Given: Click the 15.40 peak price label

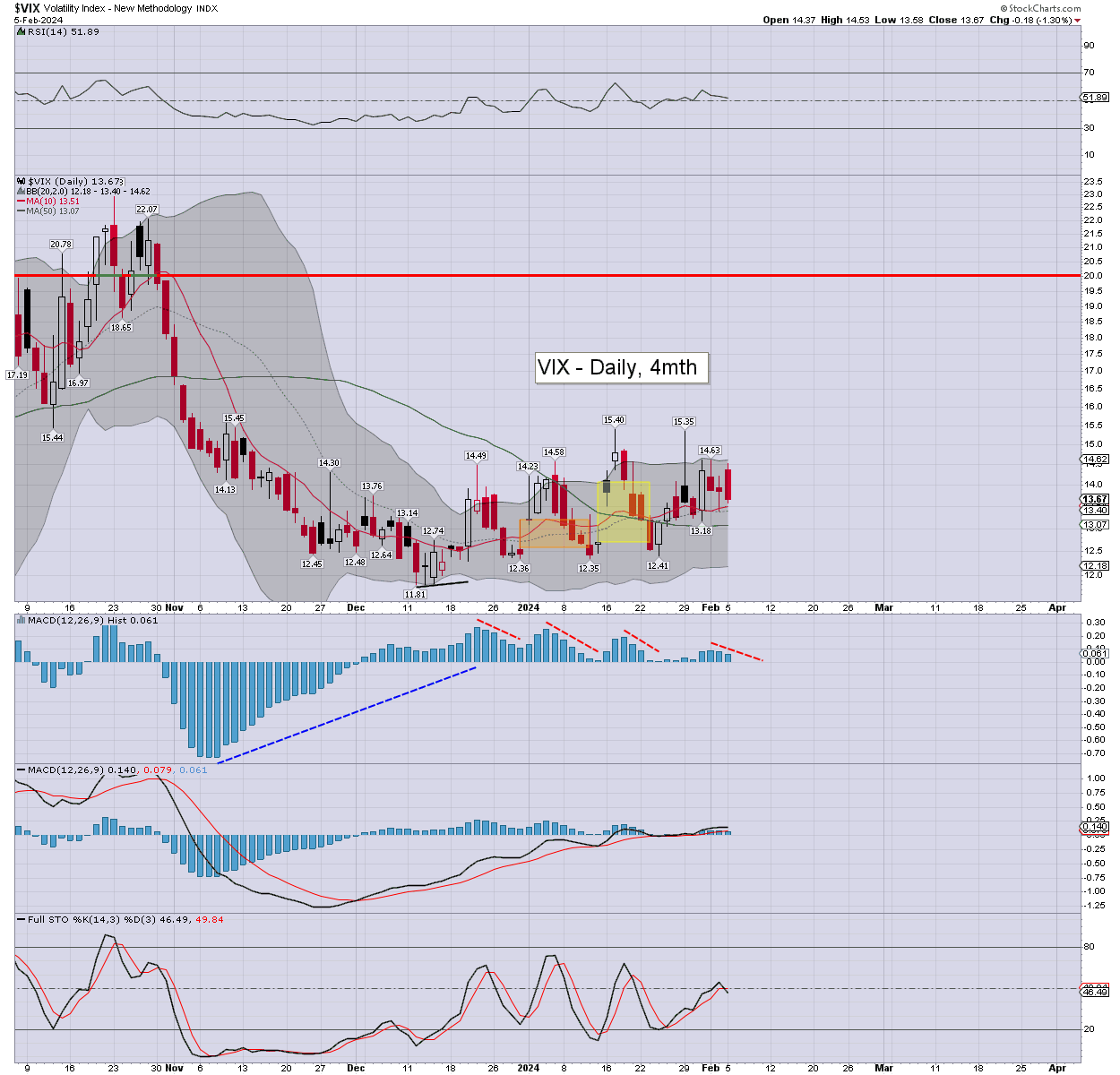Looking at the screenshot, I should [614, 419].
